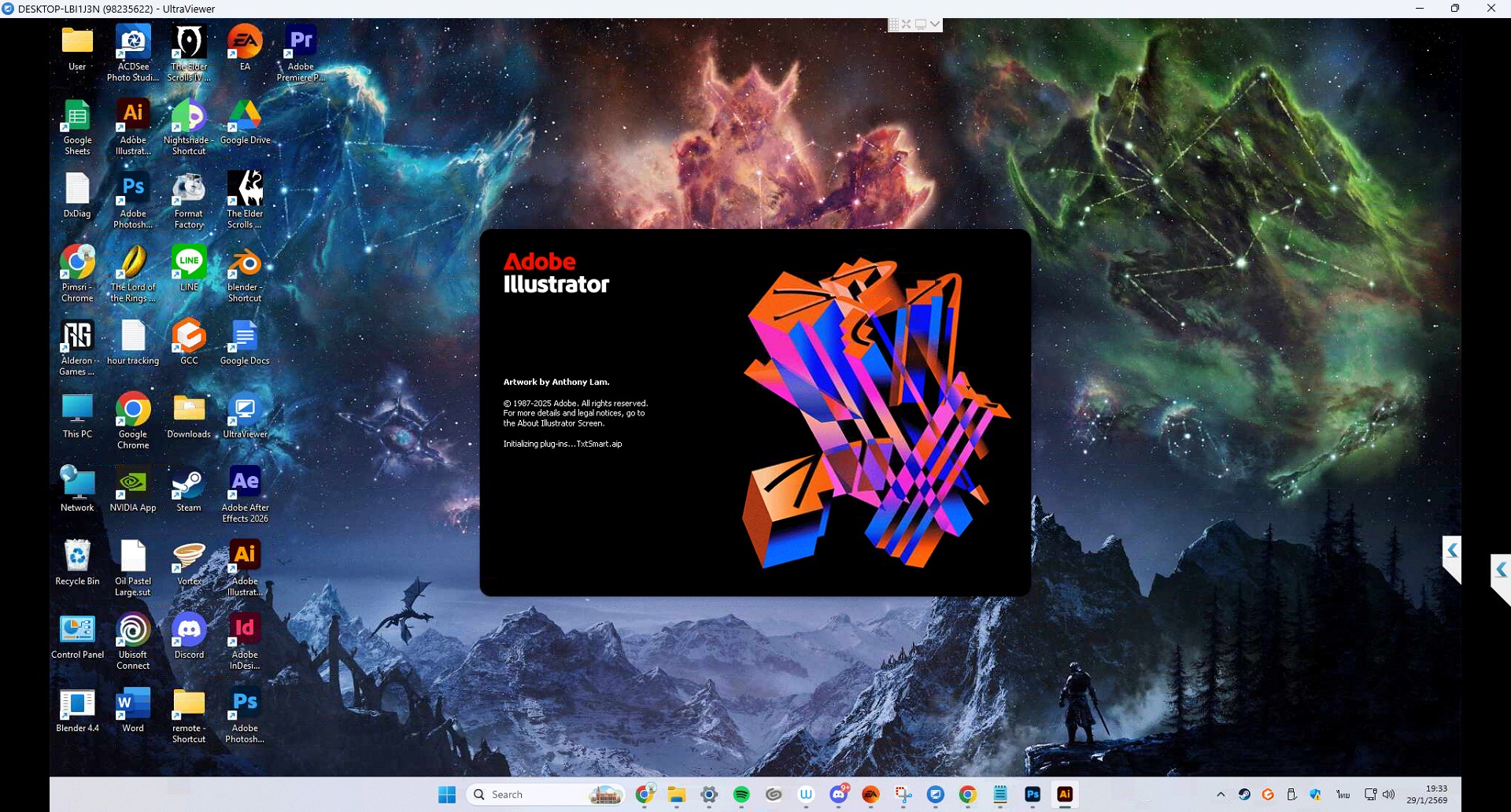This screenshot has width=1511, height=812.
Task: Click the taskbar Search box
Action: tap(545, 795)
